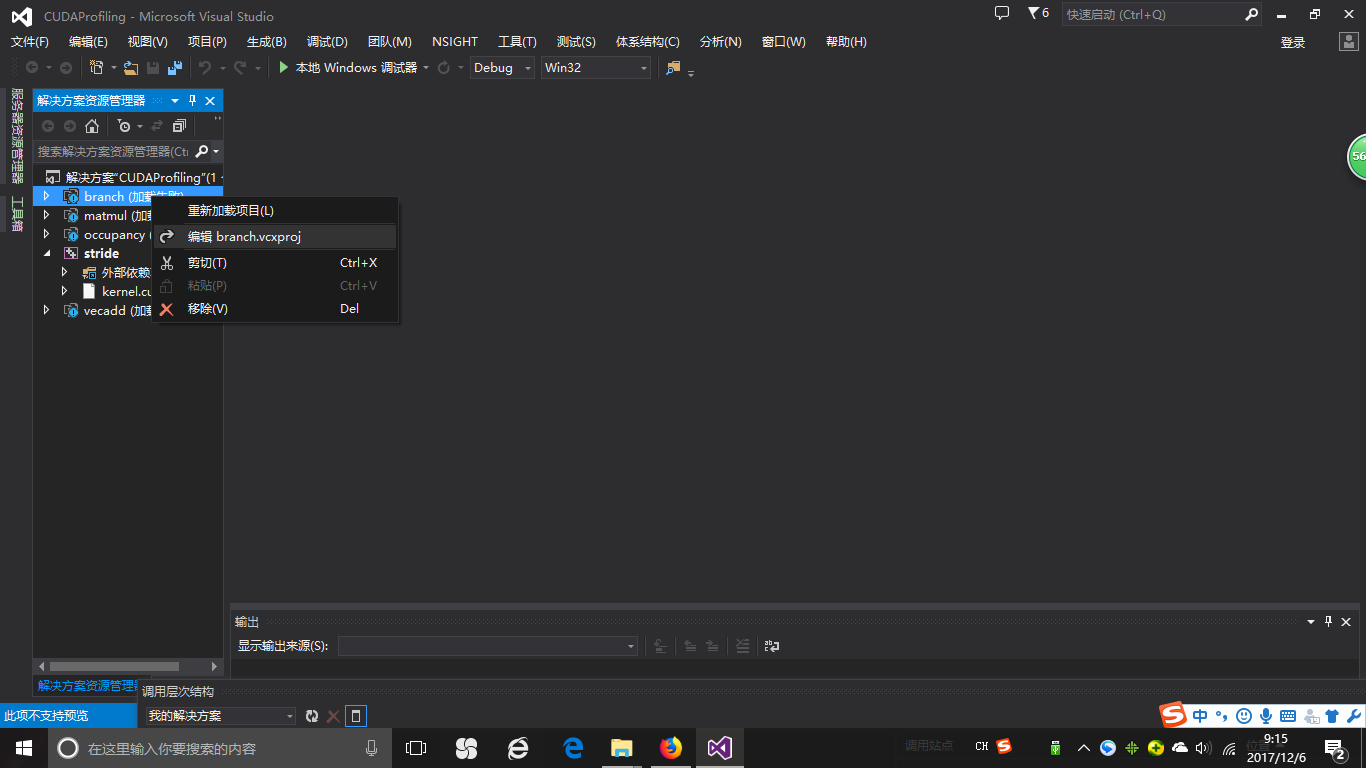Click the Toggle Word Wrap icon in Output
The width and height of the screenshot is (1366, 768).
[x=771, y=646]
